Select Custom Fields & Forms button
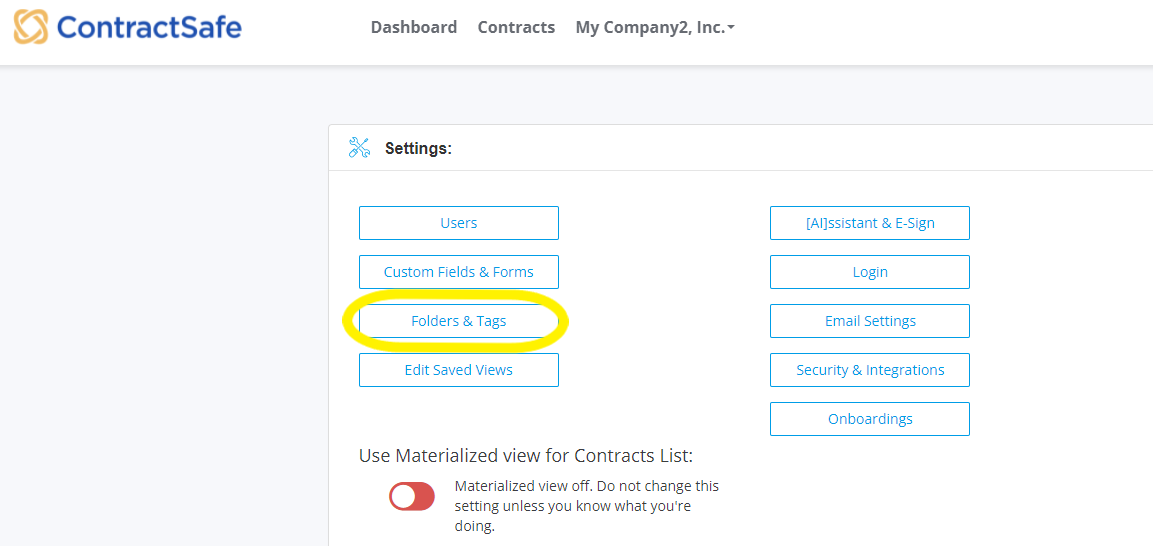Image resolution: width=1153 pixels, height=546 pixels. (459, 272)
